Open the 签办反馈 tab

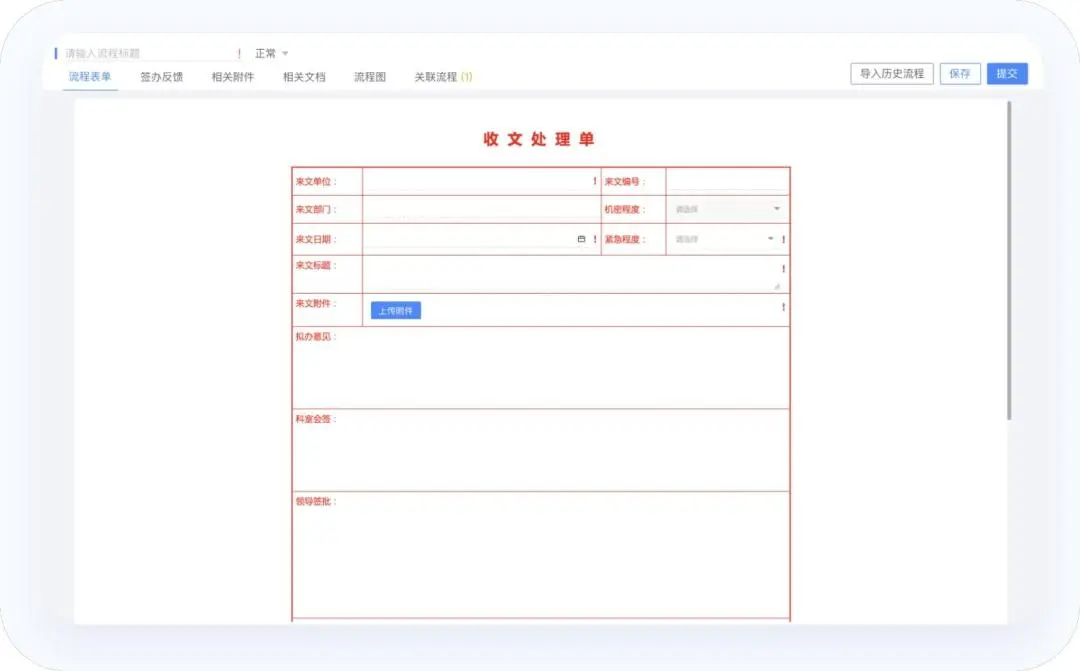pyautogui.click(x=161, y=77)
